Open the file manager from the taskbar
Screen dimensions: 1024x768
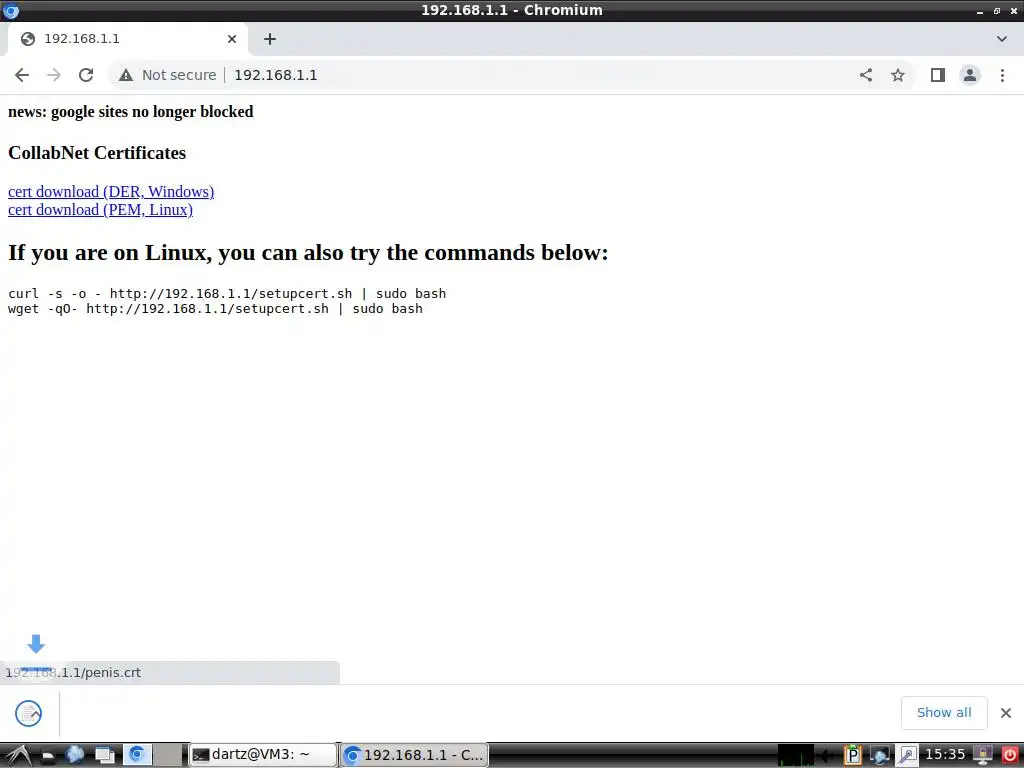pos(48,756)
